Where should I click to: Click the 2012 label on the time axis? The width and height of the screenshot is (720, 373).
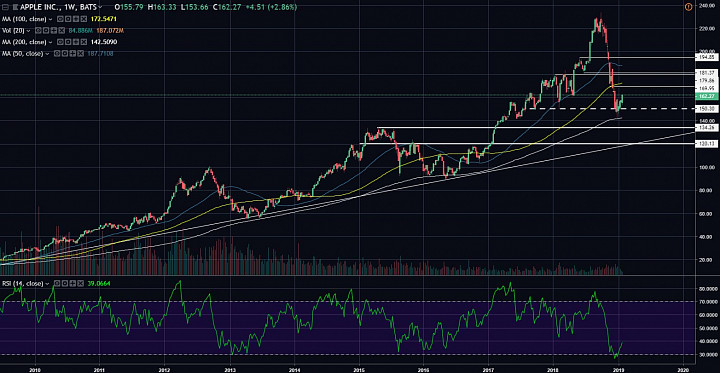click(x=164, y=369)
